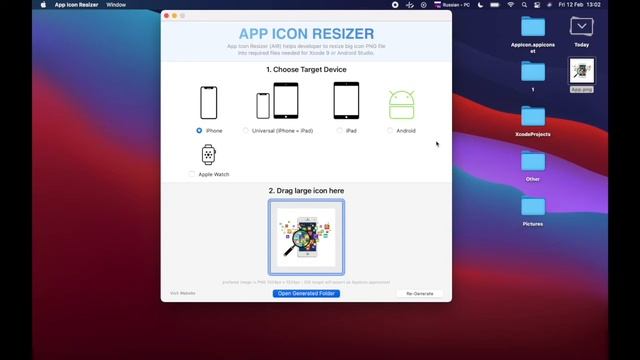Click the dropped icon preview image

point(307,237)
